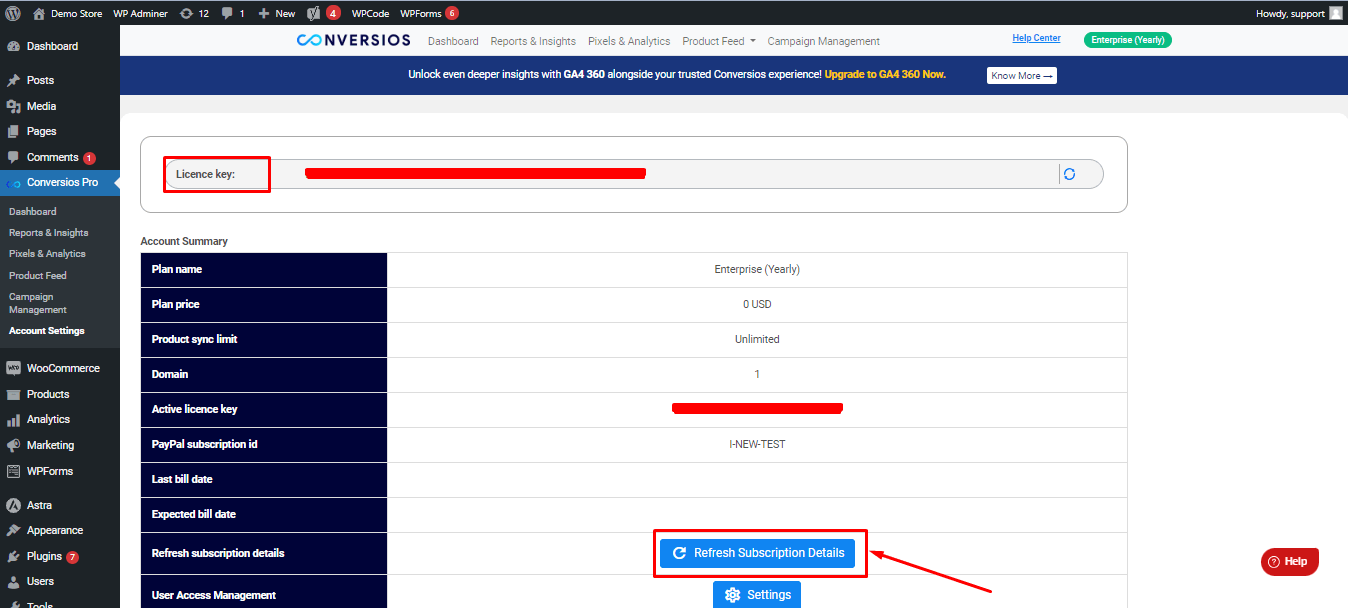Click the Analytics bar chart icon

click(14, 419)
